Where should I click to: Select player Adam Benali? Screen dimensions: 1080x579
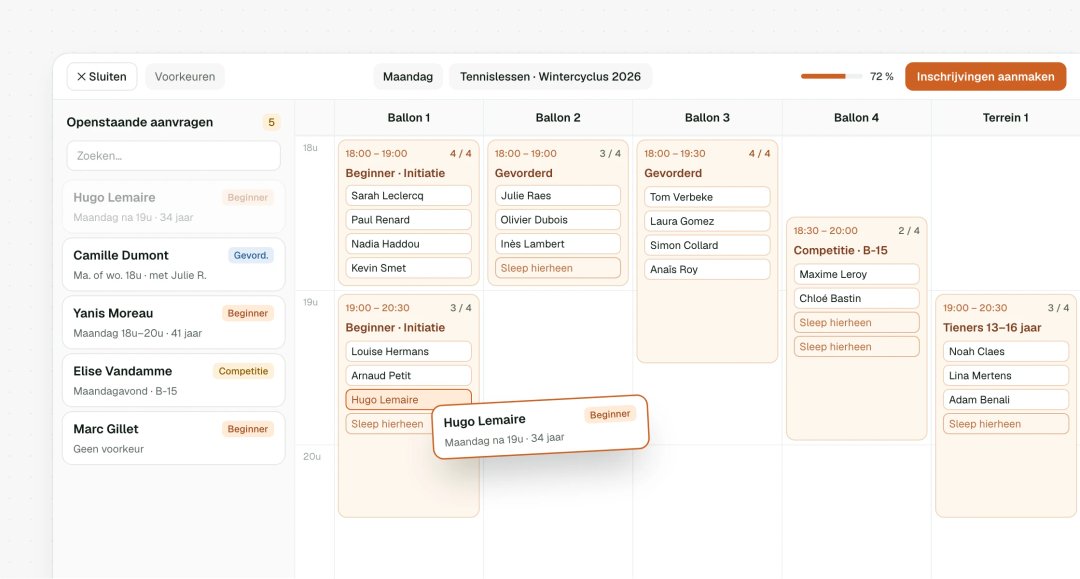click(x=1006, y=399)
